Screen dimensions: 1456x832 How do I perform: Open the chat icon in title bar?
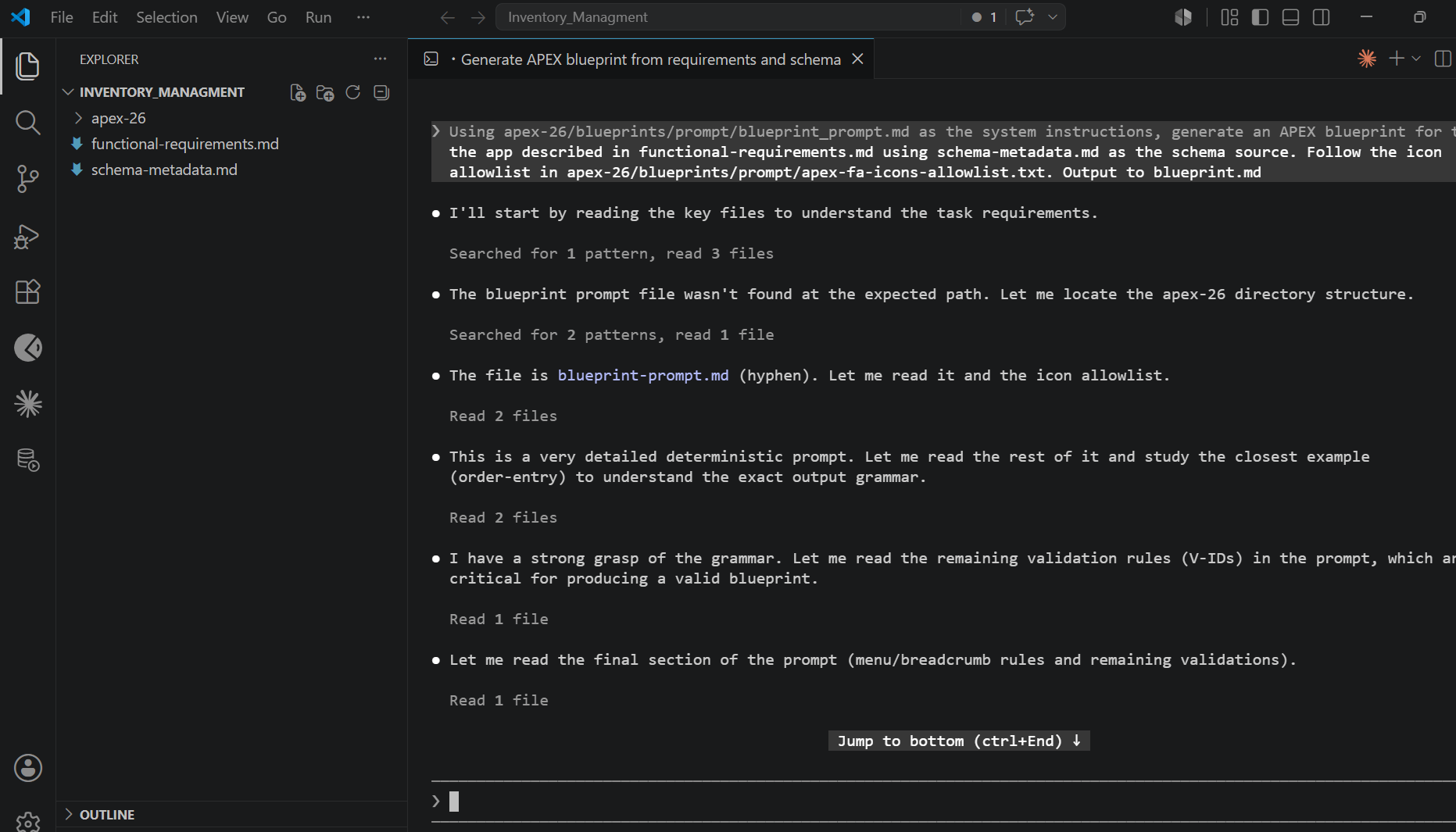(1024, 17)
